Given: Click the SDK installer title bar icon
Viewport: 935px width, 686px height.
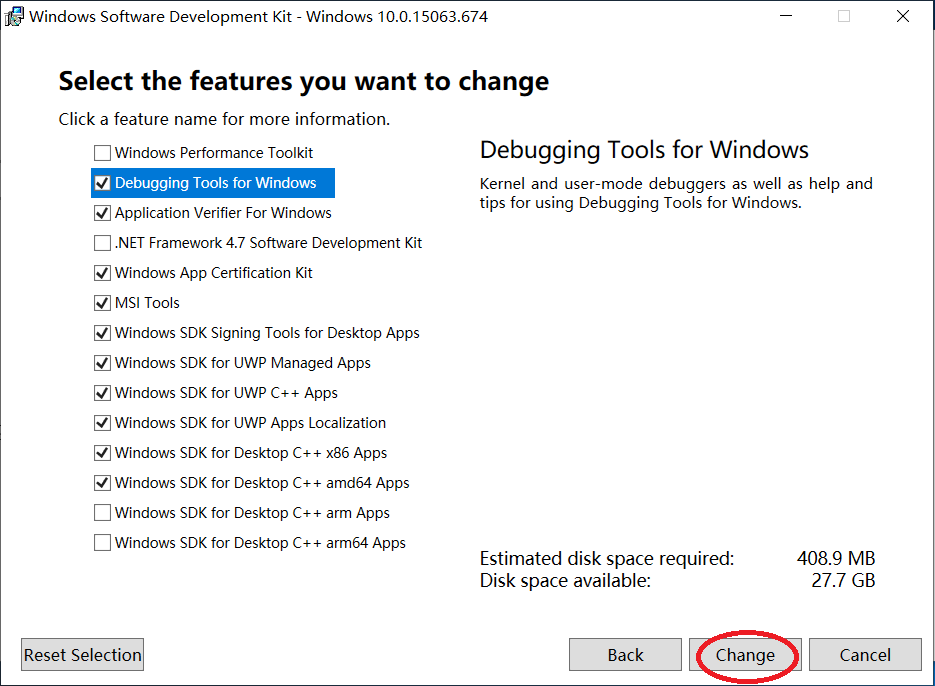Looking at the screenshot, I should pos(14,16).
